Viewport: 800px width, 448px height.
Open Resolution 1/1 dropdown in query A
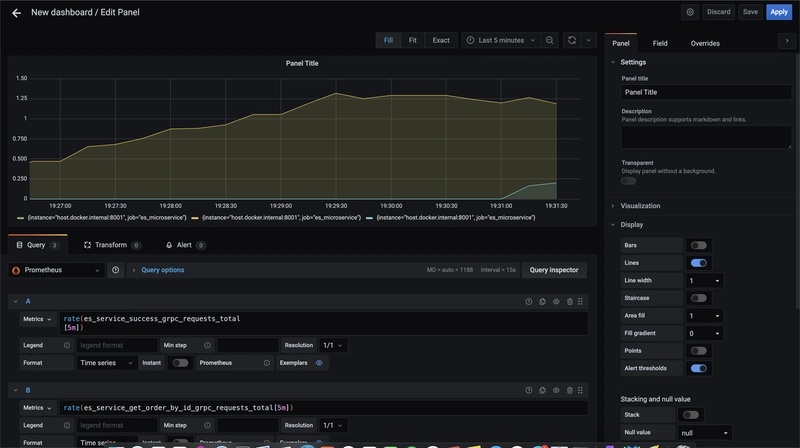pyautogui.click(x=333, y=345)
